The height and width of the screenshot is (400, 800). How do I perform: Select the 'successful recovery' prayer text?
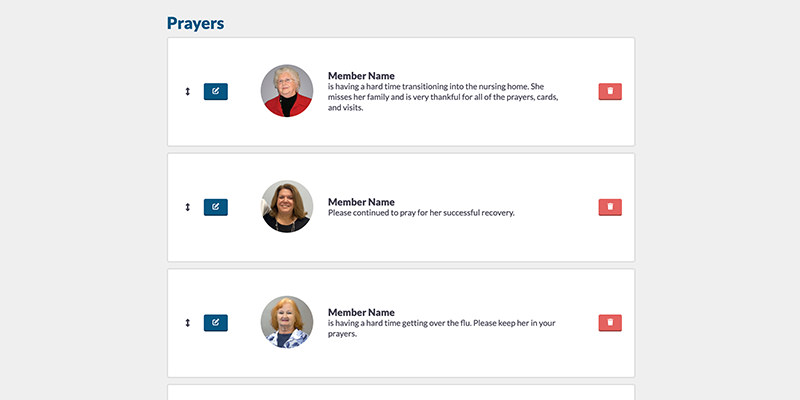(421, 213)
